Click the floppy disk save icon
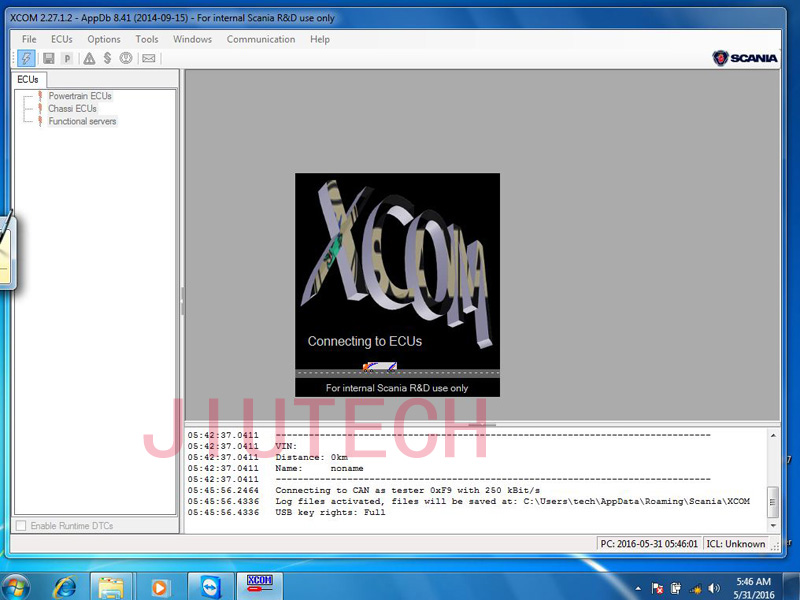800x600 pixels. 48,58
